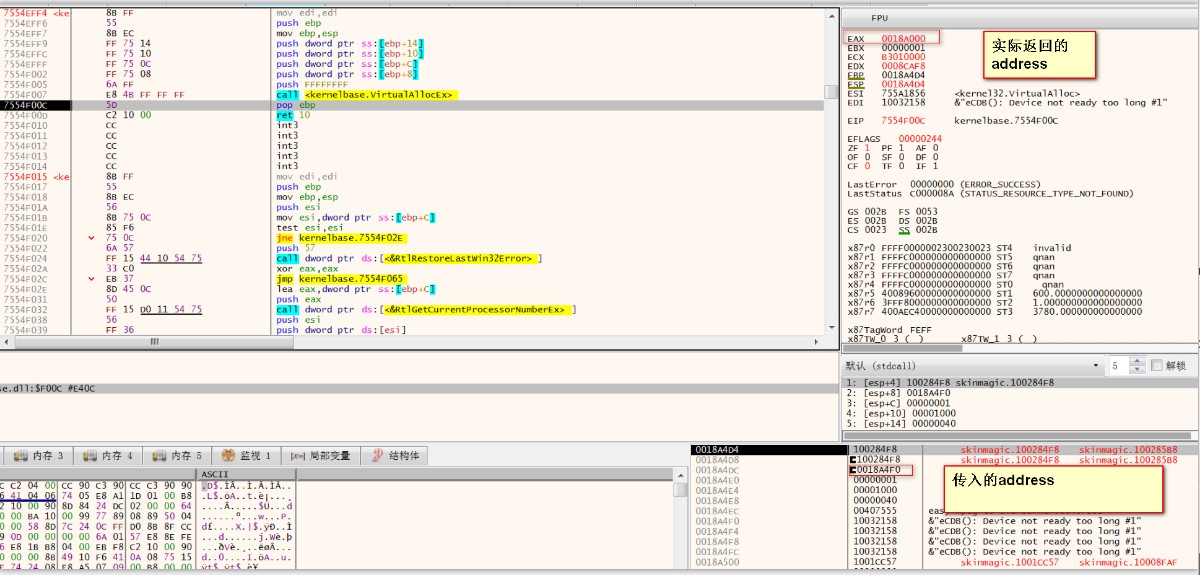Click the dump panel scroll-up arrow
Viewport: 1200px width, 575px height.
pyautogui.click(x=680, y=474)
